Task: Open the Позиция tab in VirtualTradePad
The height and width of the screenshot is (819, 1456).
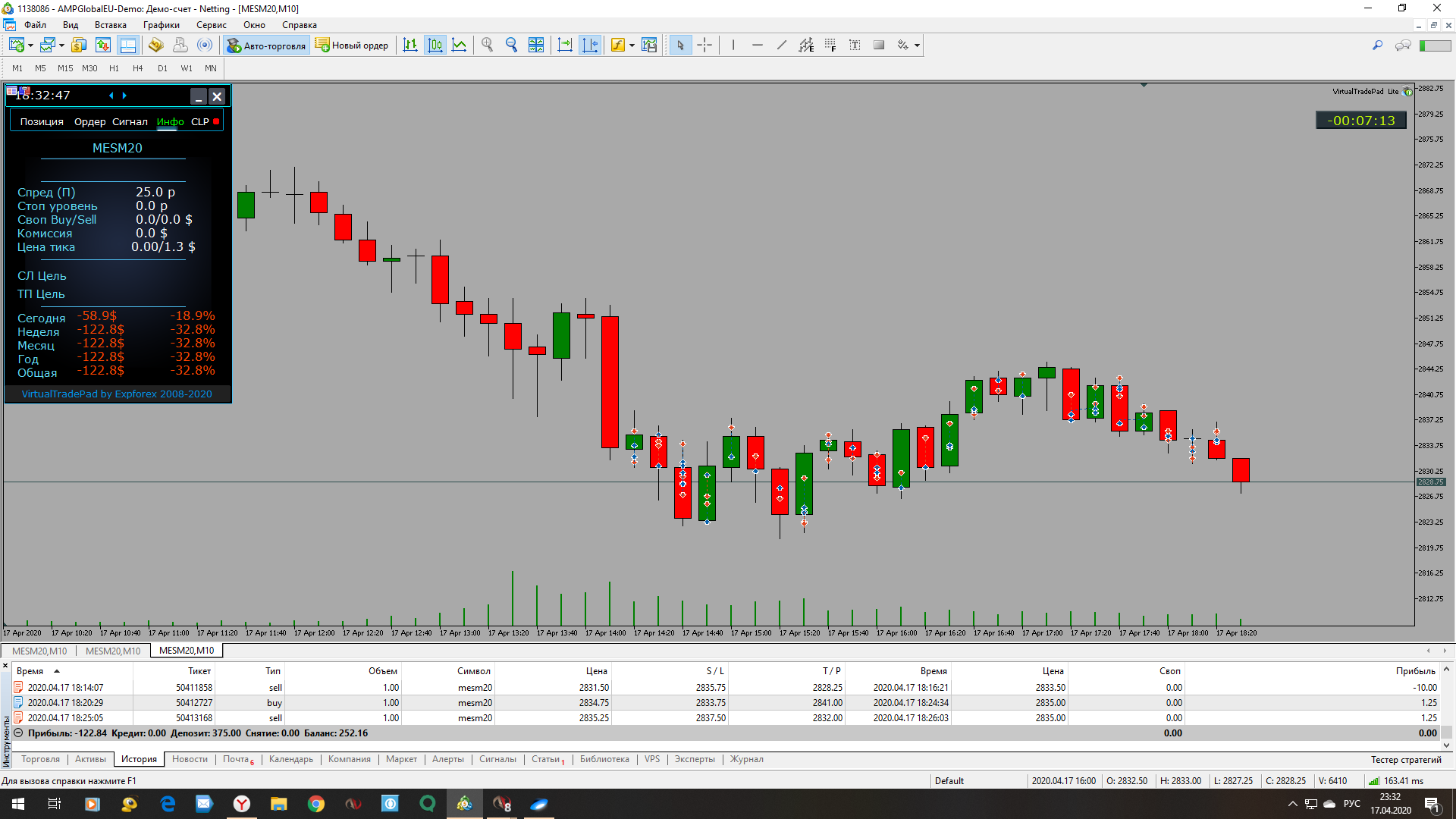Action: point(42,121)
